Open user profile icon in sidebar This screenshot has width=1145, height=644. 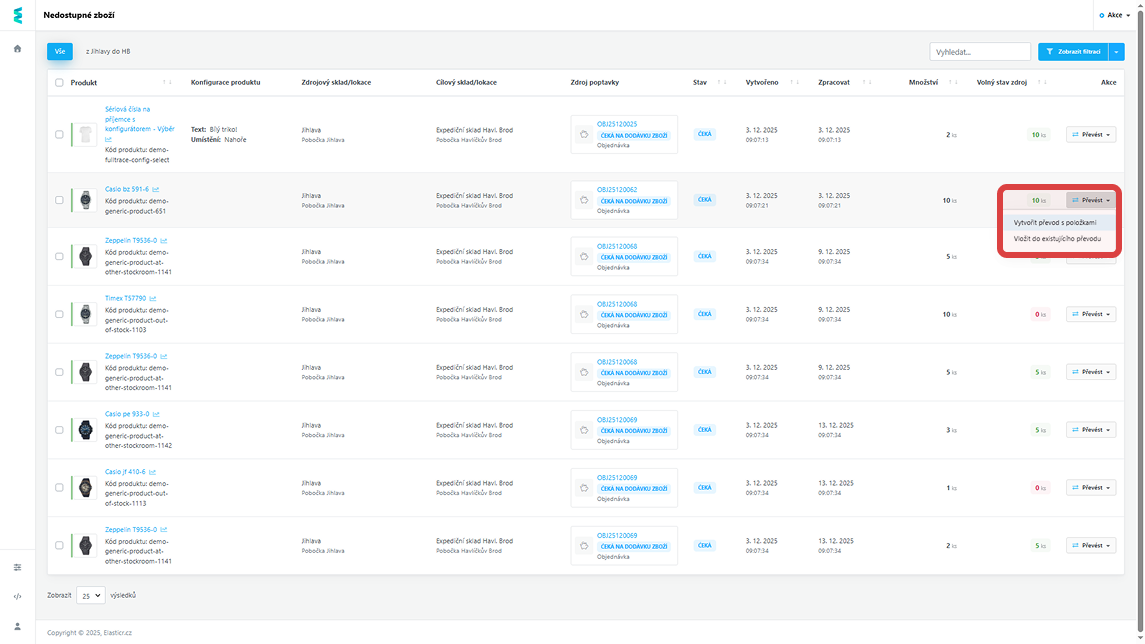click(17, 626)
